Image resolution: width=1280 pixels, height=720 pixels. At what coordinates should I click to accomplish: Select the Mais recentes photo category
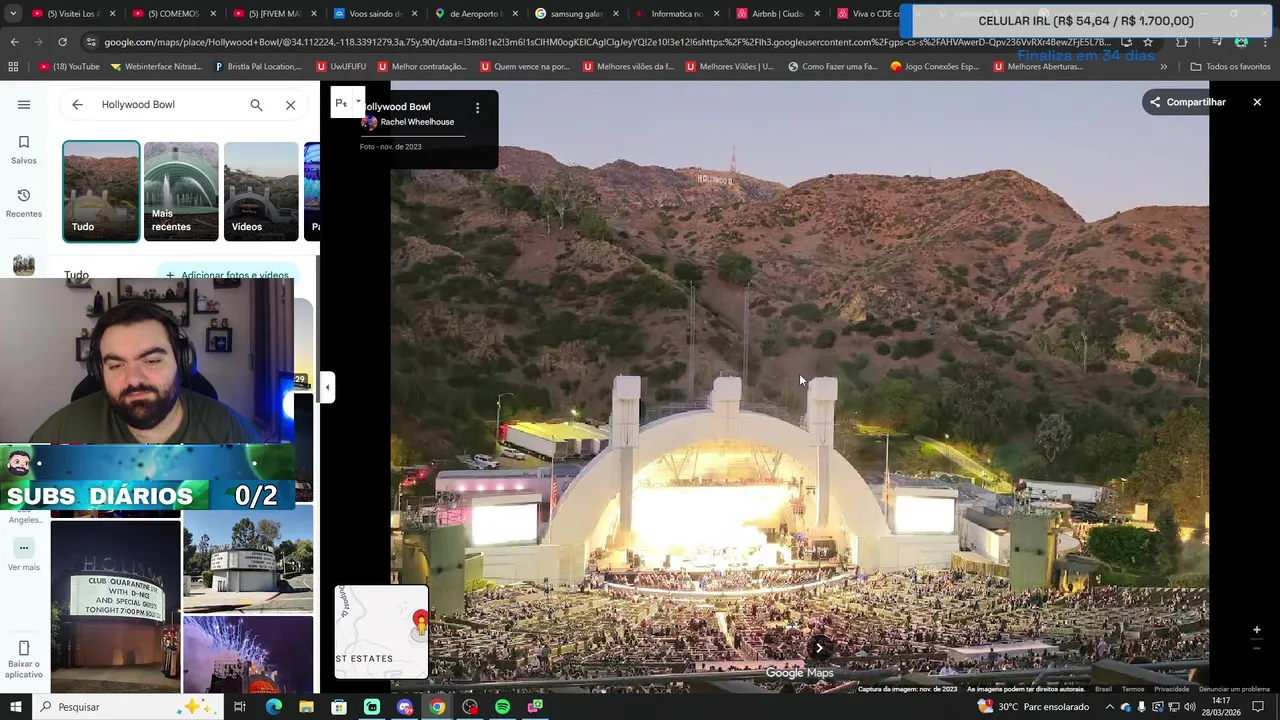(181, 191)
